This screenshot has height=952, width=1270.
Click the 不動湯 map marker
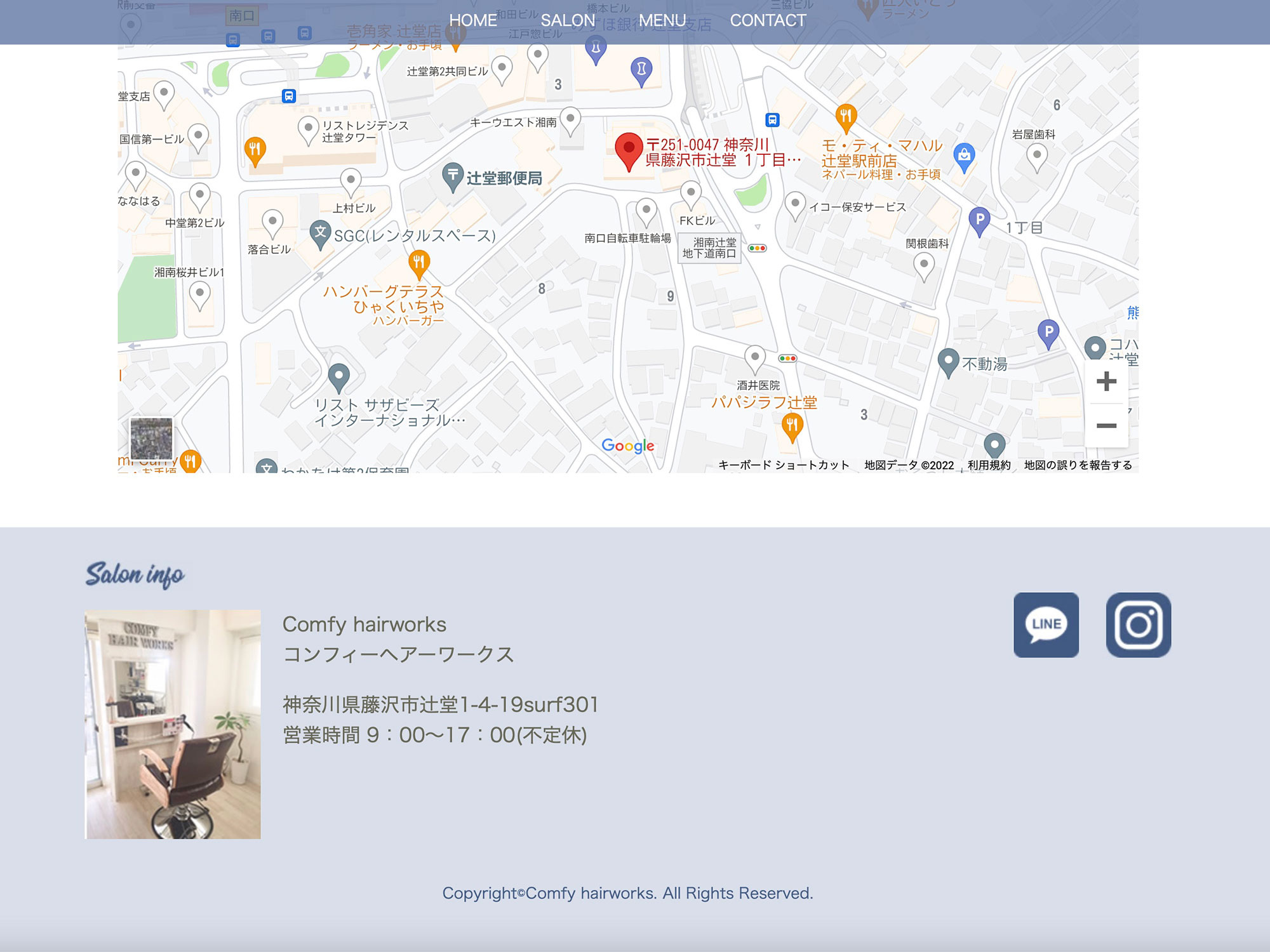[x=948, y=362]
